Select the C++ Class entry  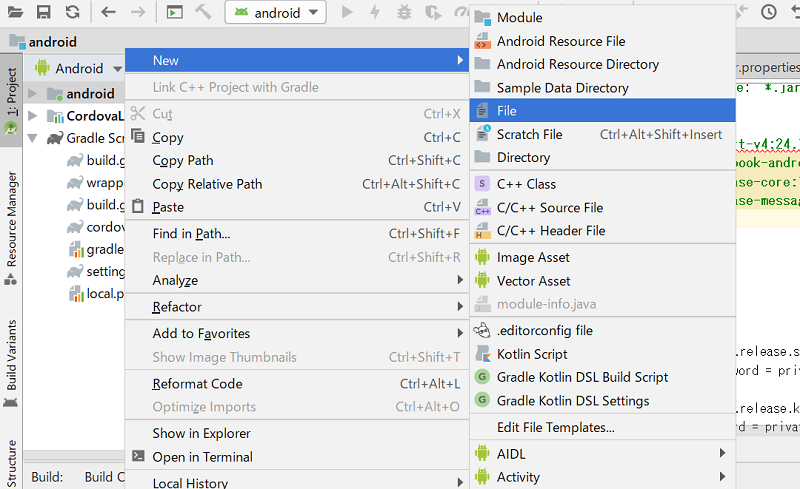526,184
